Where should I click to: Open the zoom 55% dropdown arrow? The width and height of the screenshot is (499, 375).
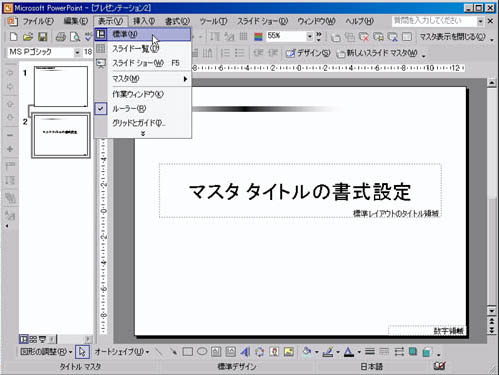309,36
